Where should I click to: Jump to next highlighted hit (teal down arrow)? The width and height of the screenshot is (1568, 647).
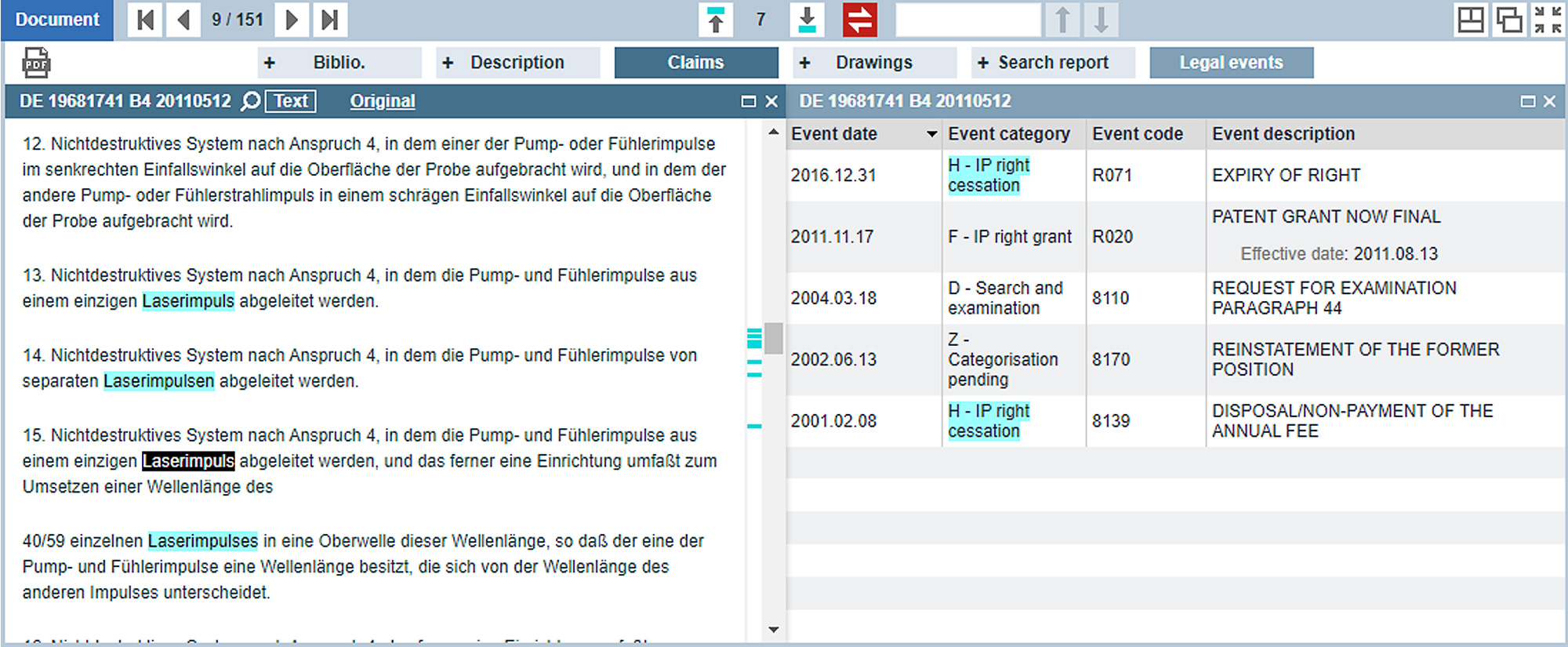click(x=807, y=20)
